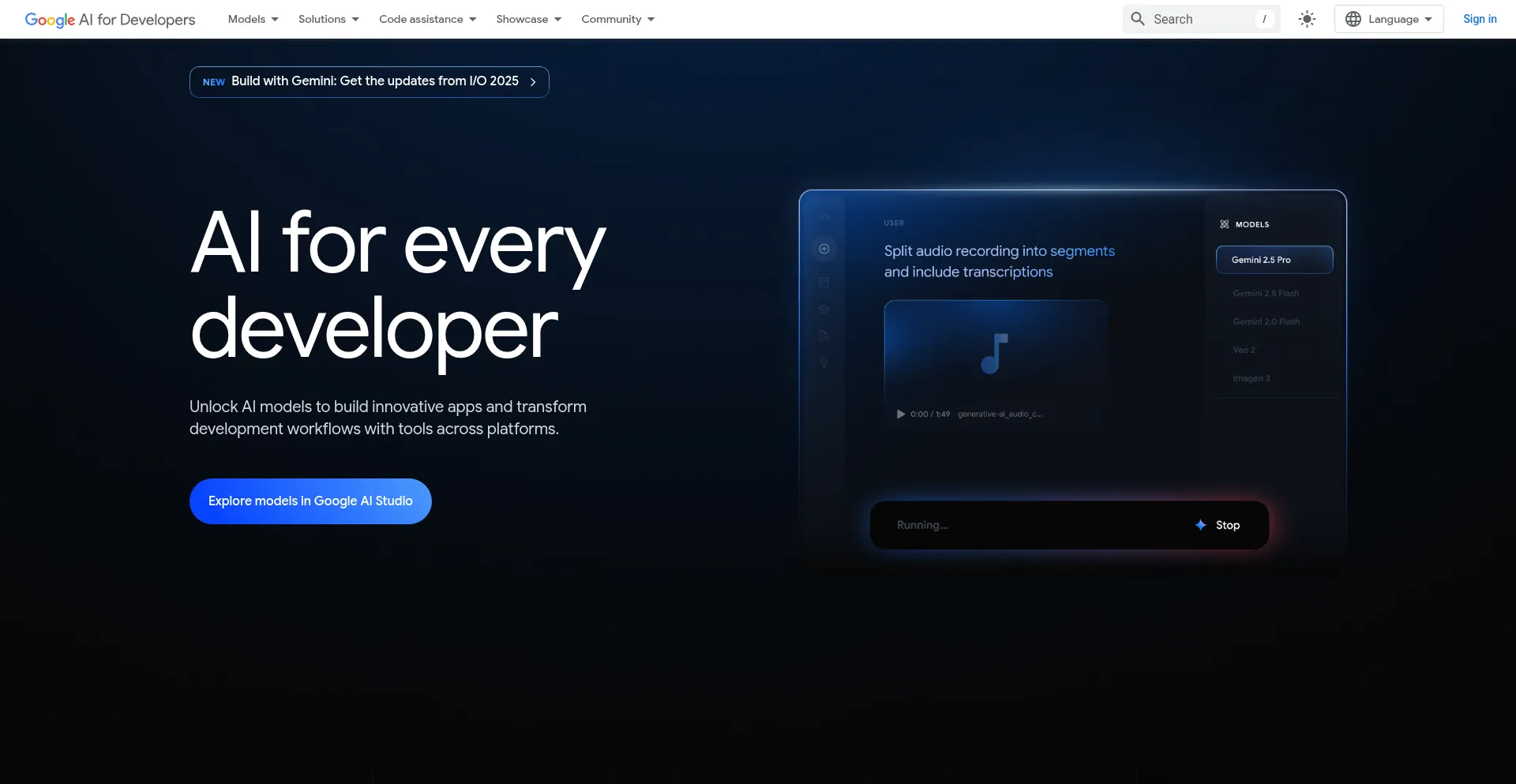The width and height of the screenshot is (1516, 784).
Task: Expand the Models dropdown menu
Action: click(253, 19)
